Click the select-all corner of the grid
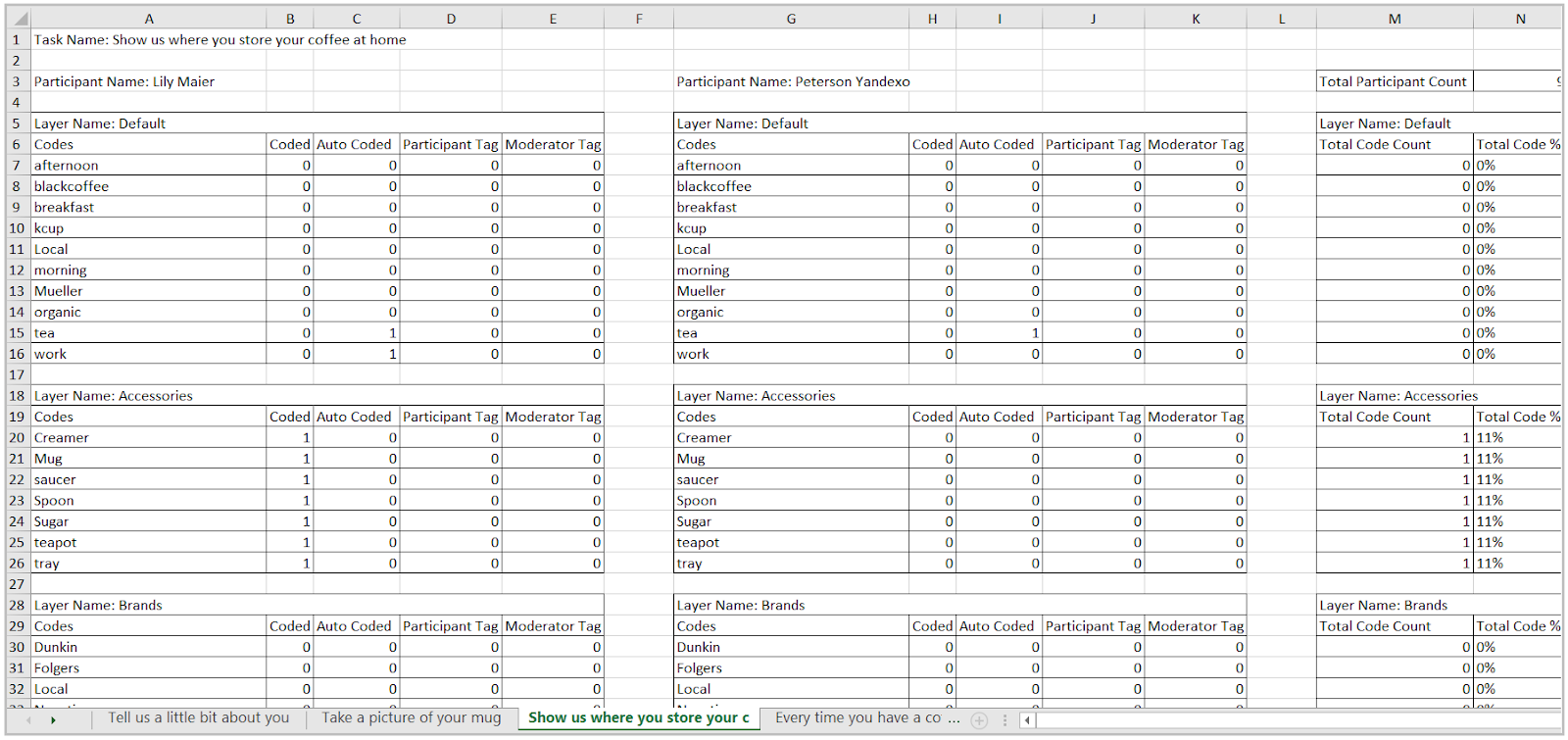The height and width of the screenshot is (740, 1568). pyautogui.click(x=18, y=19)
